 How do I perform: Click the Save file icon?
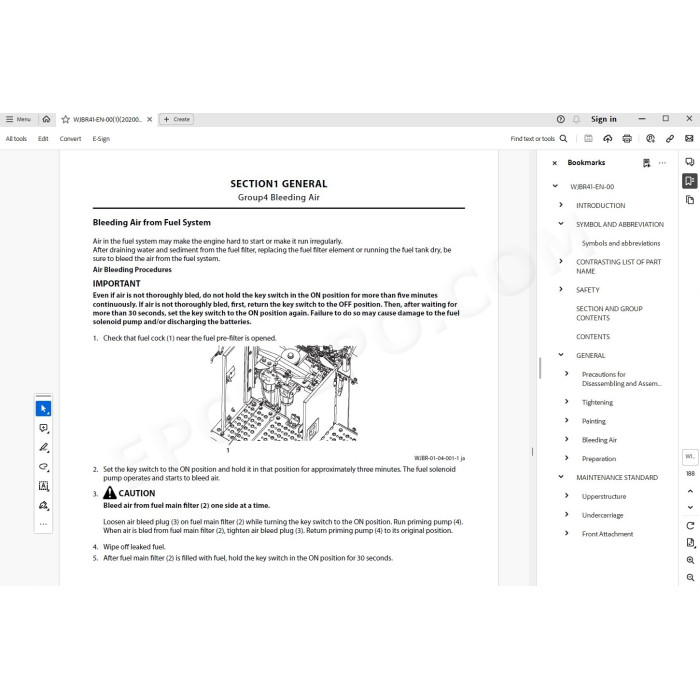588,139
